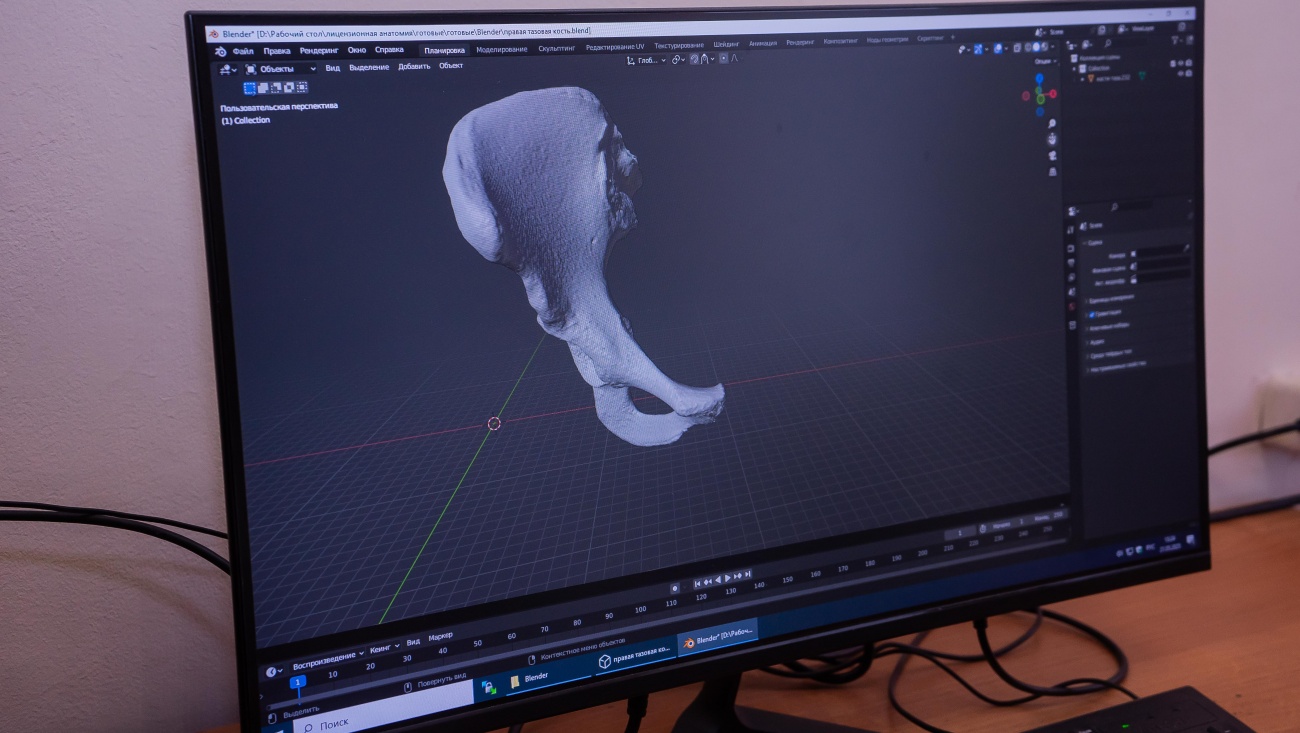Open the 'Файл' menu
This screenshot has width=1300, height=733.
click(x=243, y=51)
